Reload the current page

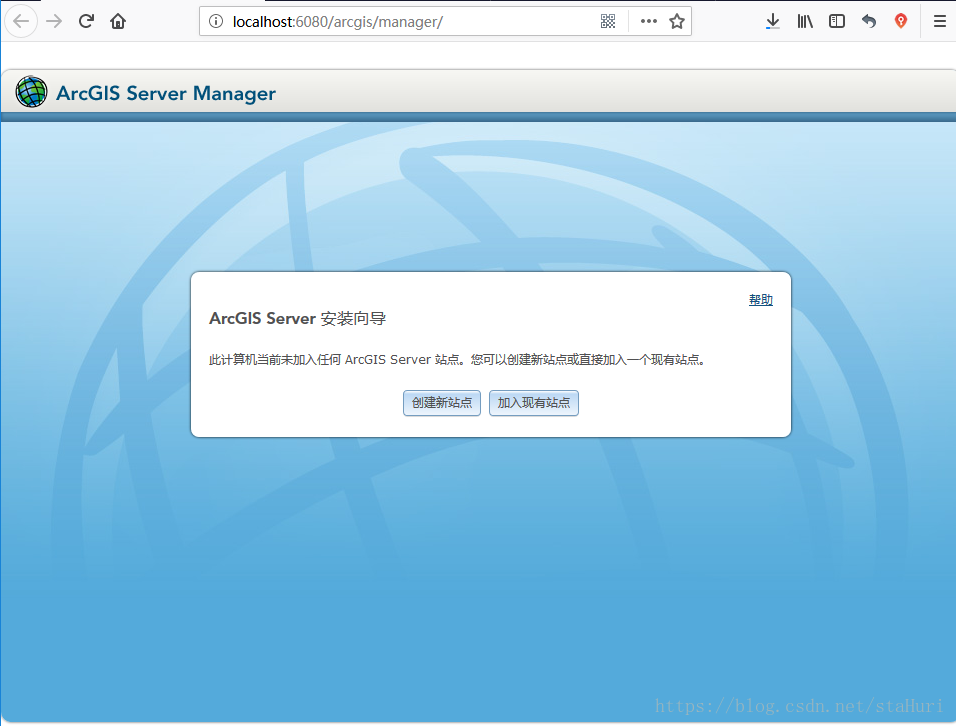pos(86,21)
